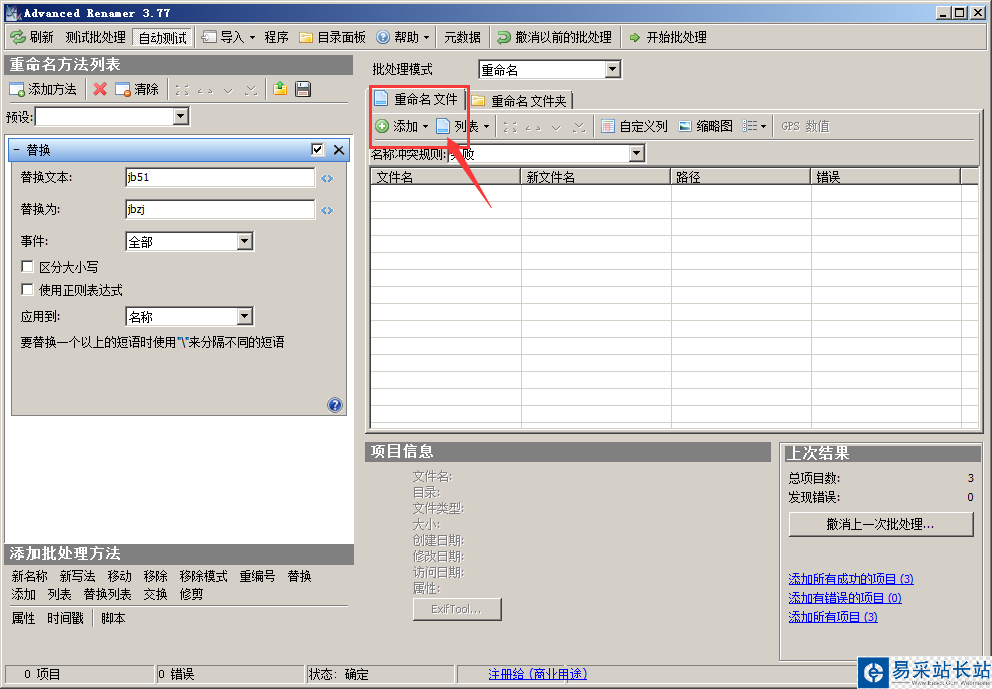The image size is (992, 689).
Task: Switch to 重命名 文件 tab
Action: pos(417,99)
